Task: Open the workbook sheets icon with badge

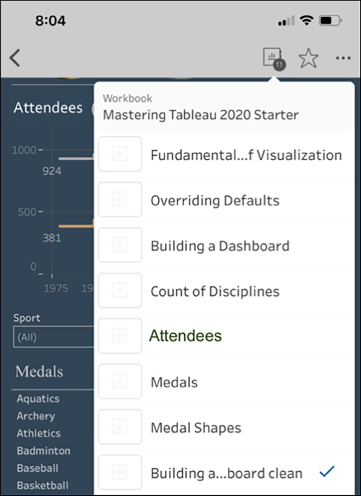Action: pos(274,59)
